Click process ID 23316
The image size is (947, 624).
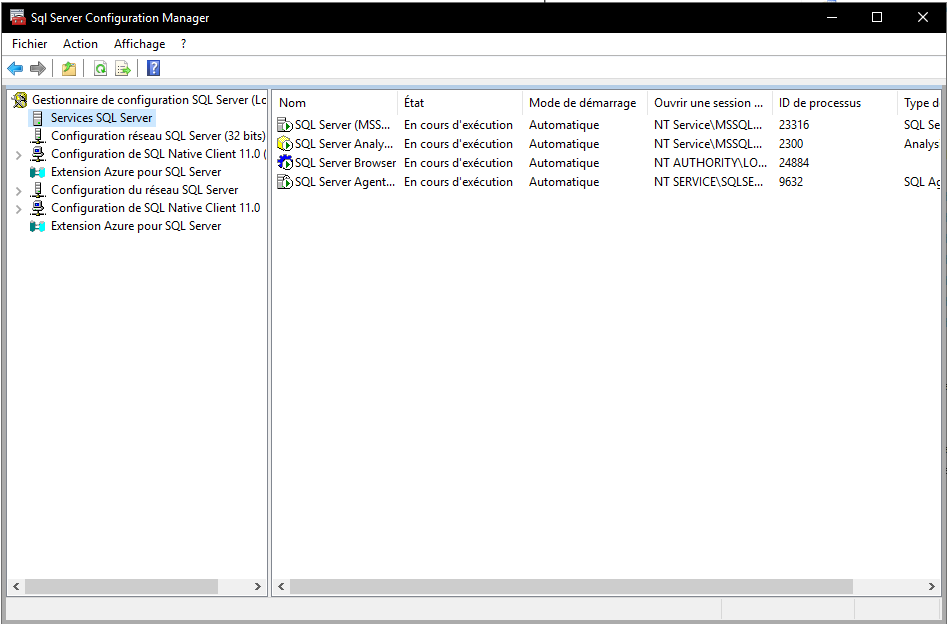tap(794, 125)
